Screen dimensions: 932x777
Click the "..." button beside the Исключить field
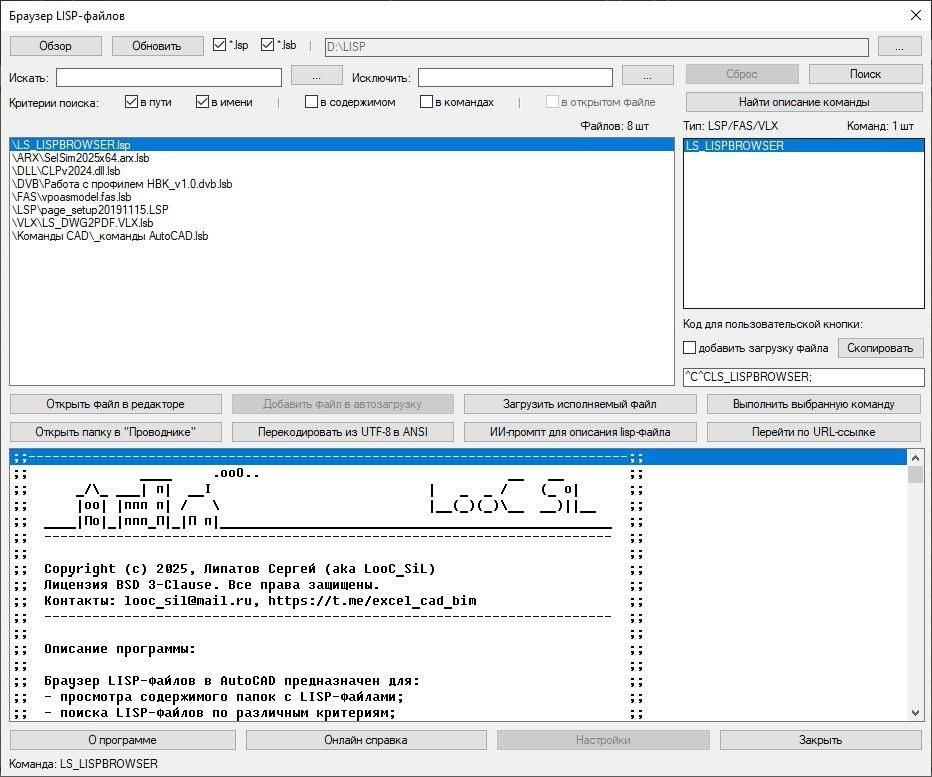point(647,75)
